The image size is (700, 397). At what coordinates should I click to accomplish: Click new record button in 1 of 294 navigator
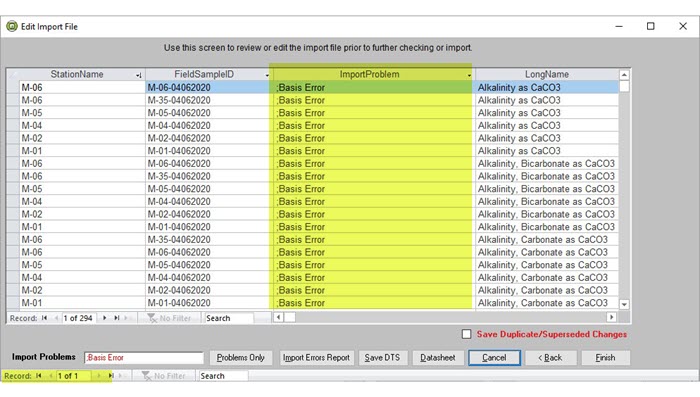pyautogui.click(x=126, y=318)
